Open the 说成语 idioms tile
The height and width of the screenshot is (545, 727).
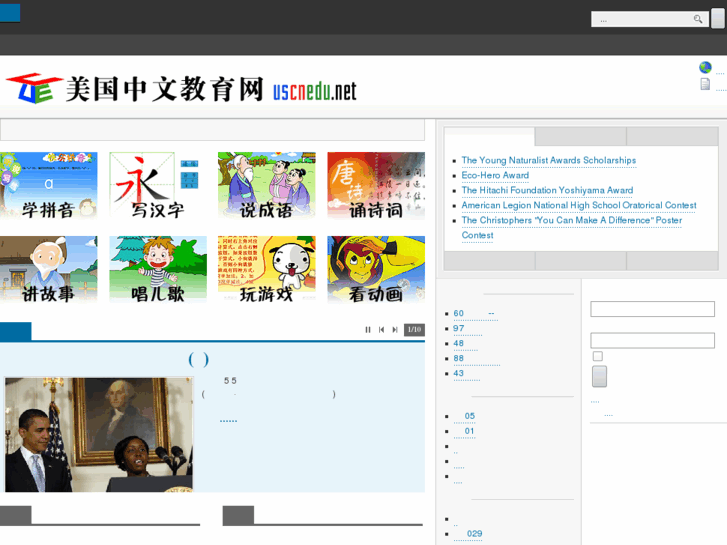pos(267,186)
